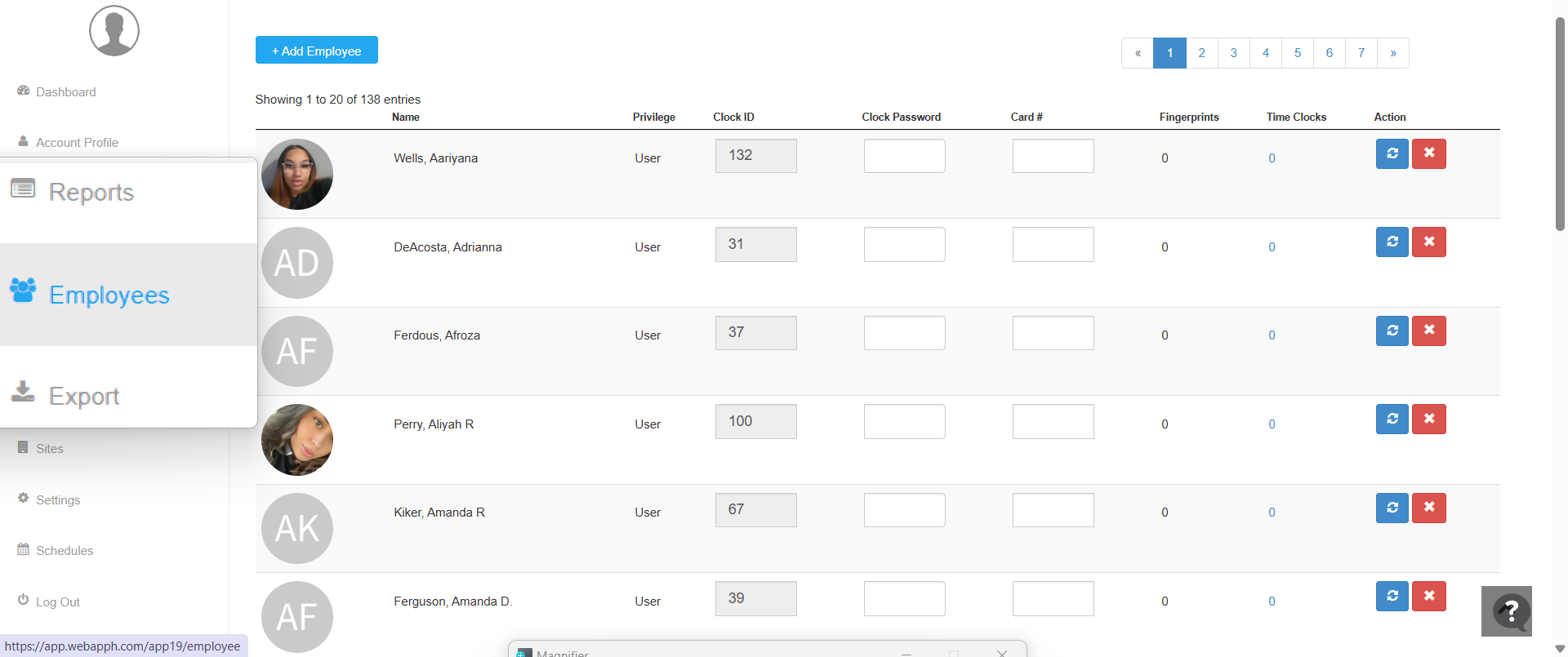
Task: Go to Settings in the sidebar
Action: point(57,500)
